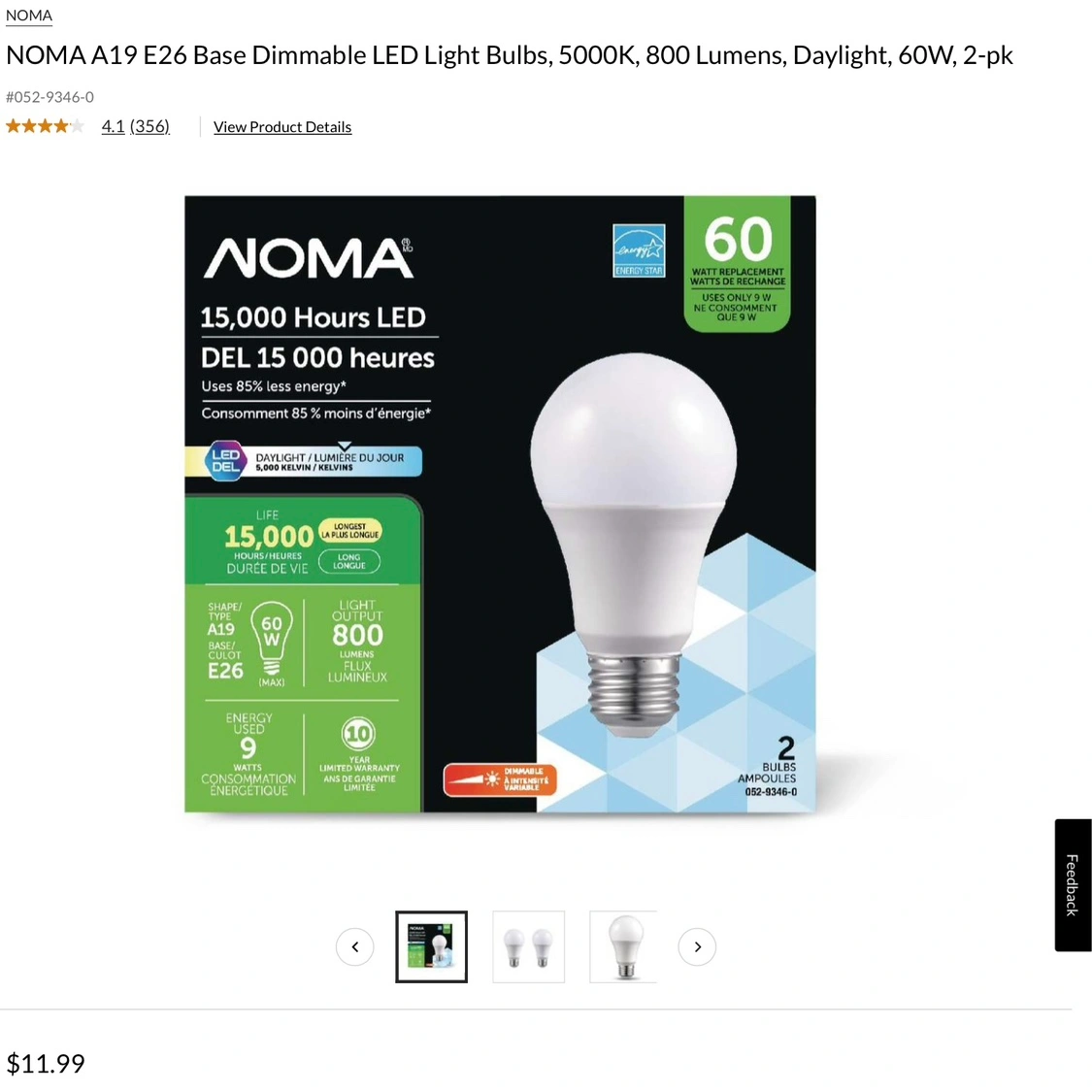Click the LED DEL badge on package
The image size is (1092, 1092).
pyautogui.click(x=225, y=460)
